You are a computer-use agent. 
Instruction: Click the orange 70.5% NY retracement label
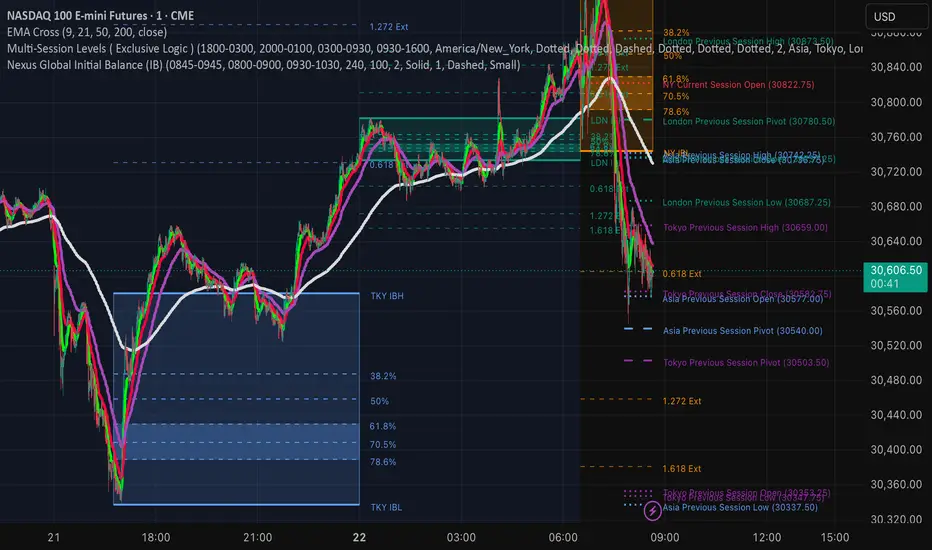(676, 96)
